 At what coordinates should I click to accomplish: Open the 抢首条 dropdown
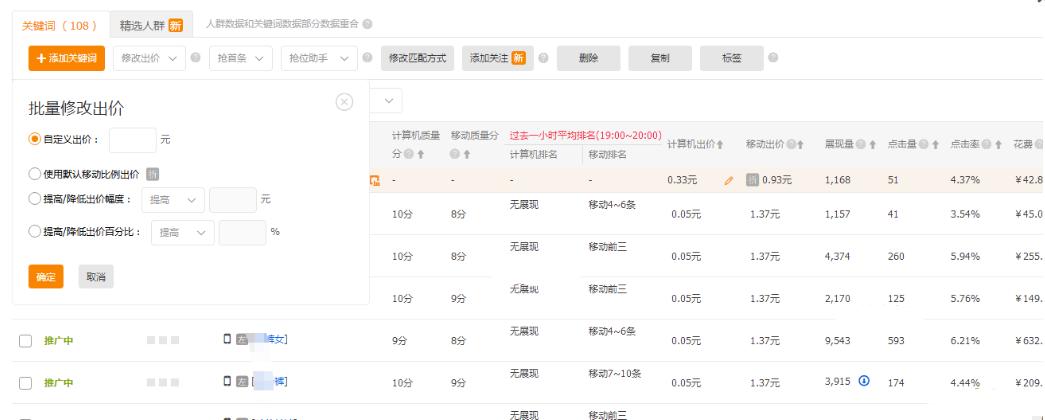[x=241, y=58]
